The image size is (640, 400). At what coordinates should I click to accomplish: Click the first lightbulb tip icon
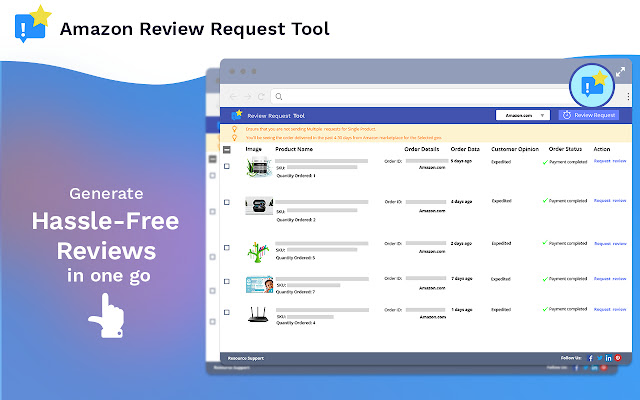click(x=234, y=129)
